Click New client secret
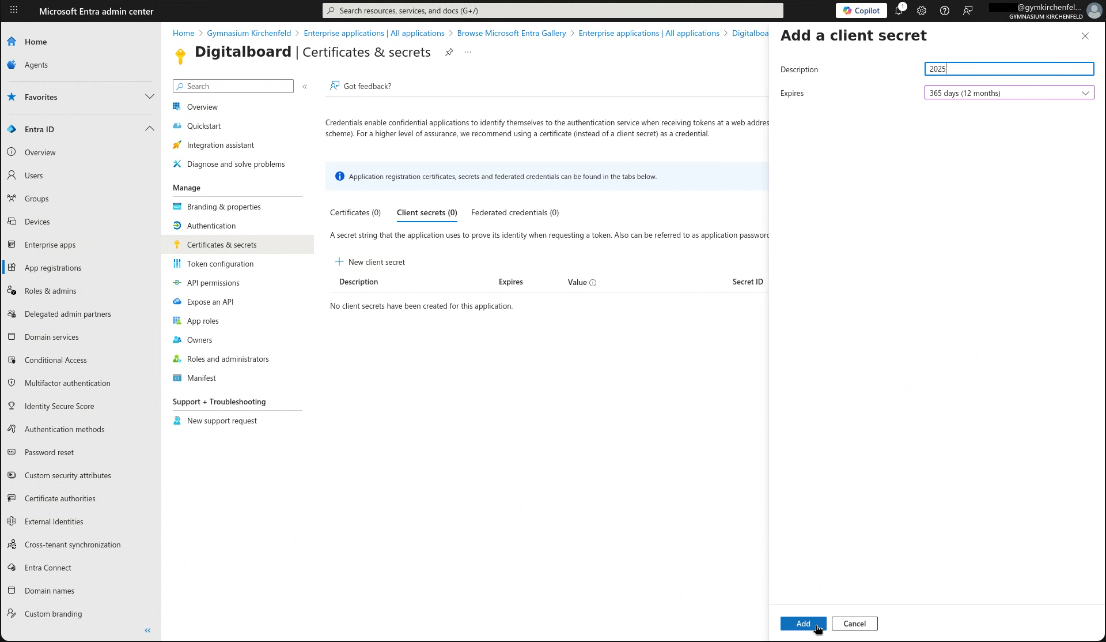The height and width of the screenshot is (642, 1106). tap(375, 261)
